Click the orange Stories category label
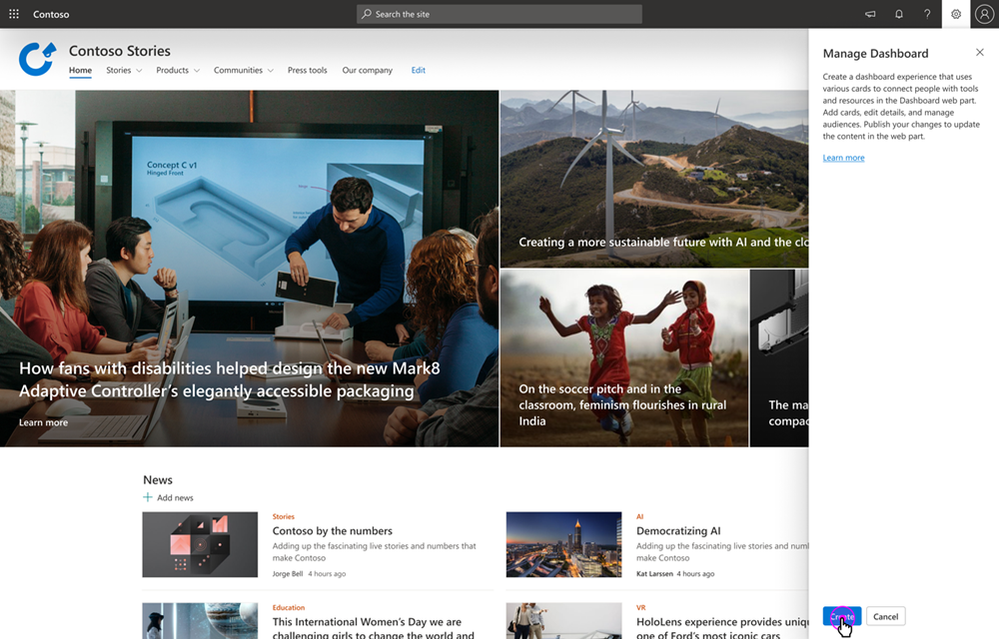 click(x=284, y=517)
